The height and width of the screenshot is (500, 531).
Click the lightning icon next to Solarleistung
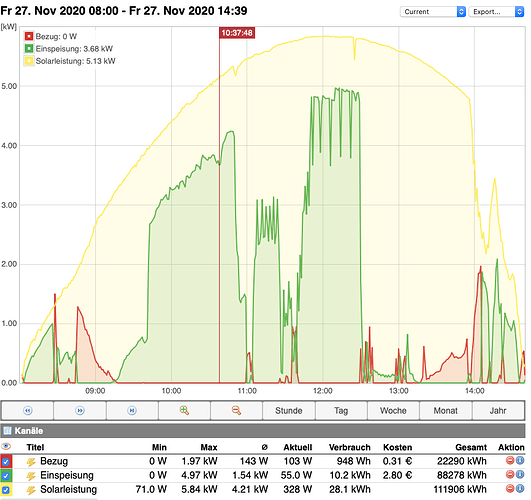point(31,490)
